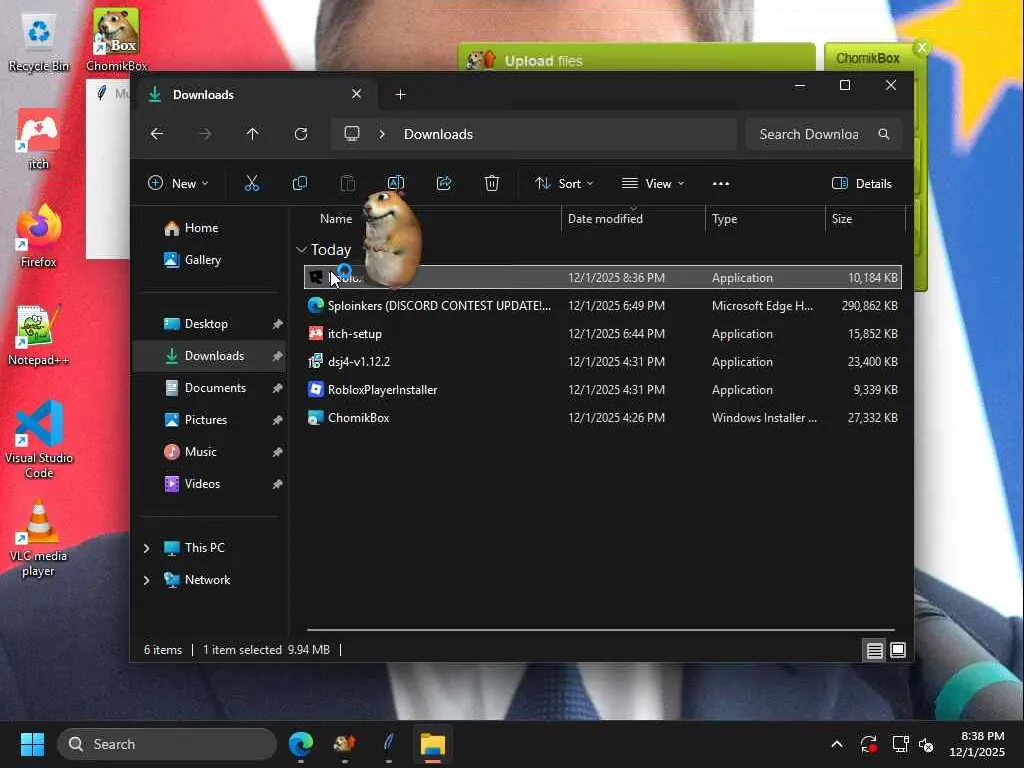Click Upload files in ChomikBox widget
This screenshot has height=768, width=1024.
(x=543, y=61)
